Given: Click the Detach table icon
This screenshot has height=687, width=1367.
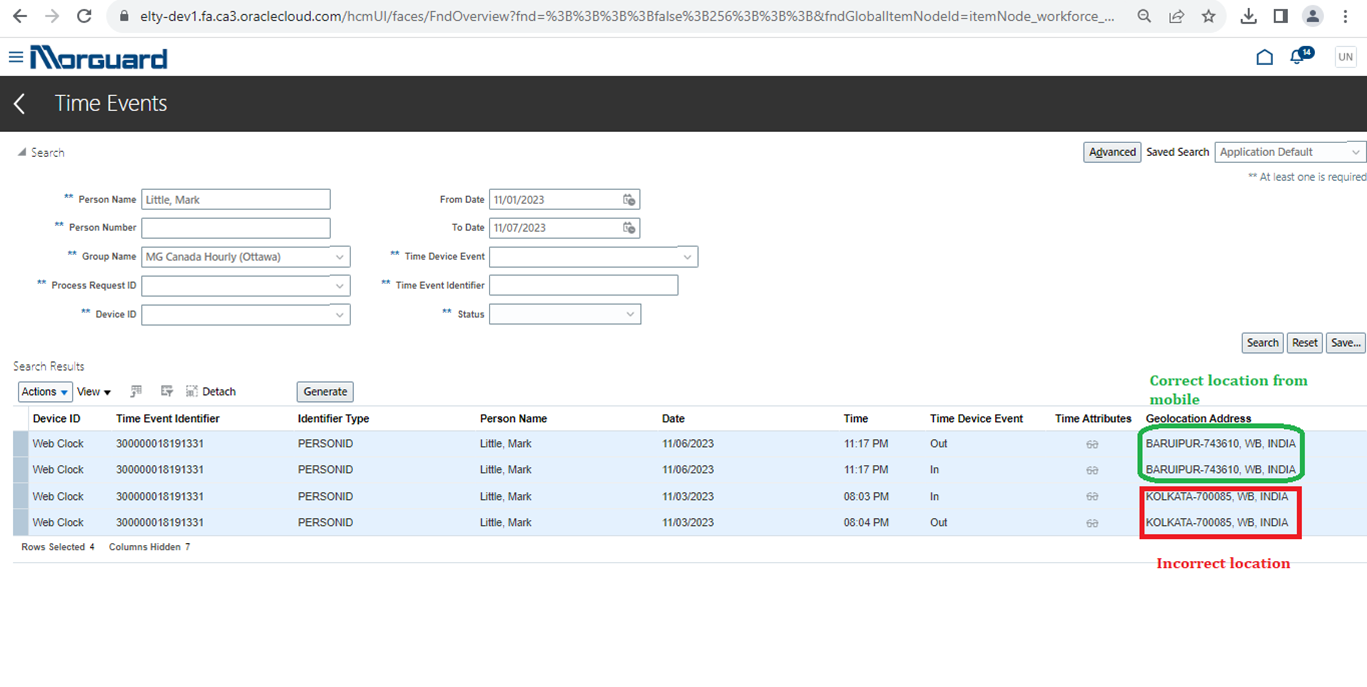Looking at the screenshot, I should [x=211, y=392].
